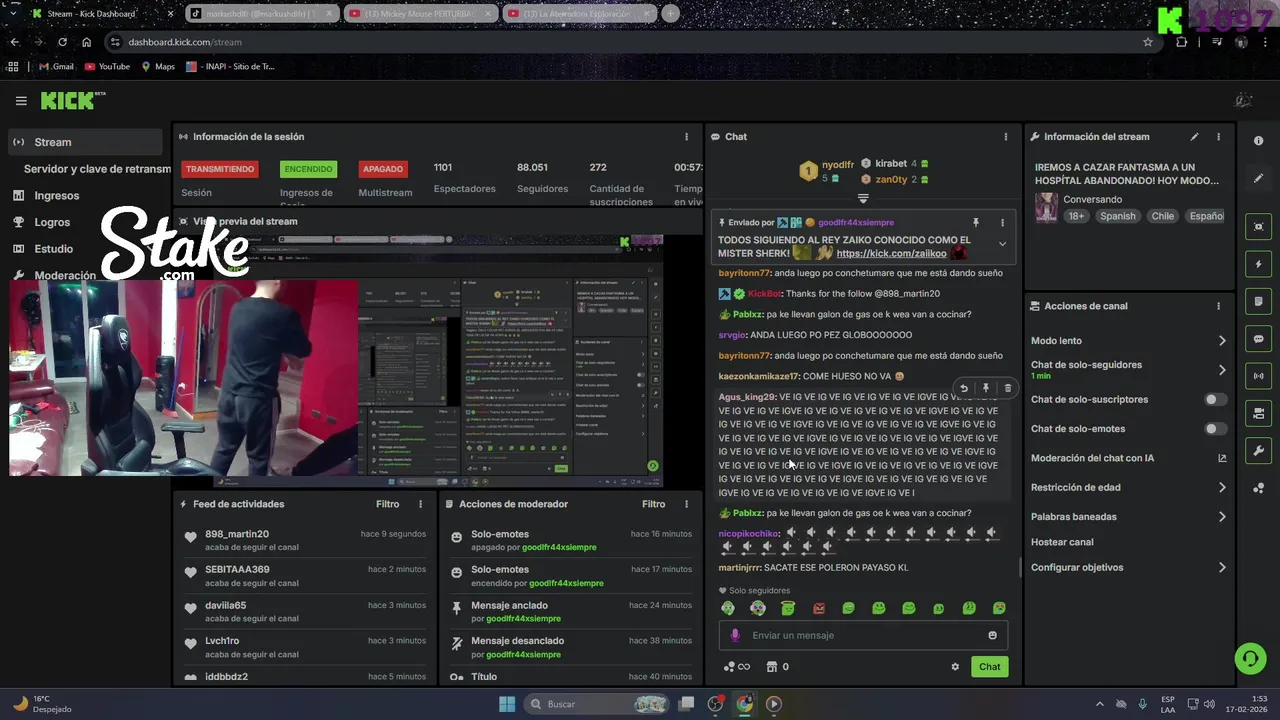Expand Modo lento settings
This screenshot has width=1280, height=720.
tap(1222, 341)
